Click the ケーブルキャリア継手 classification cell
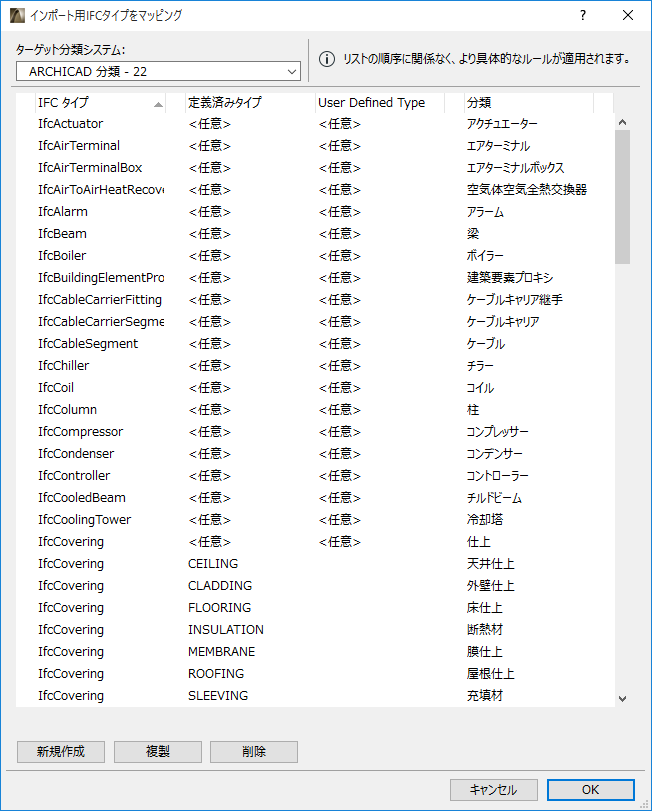Viewport: 652px width, 811px height. coord(514,299)
